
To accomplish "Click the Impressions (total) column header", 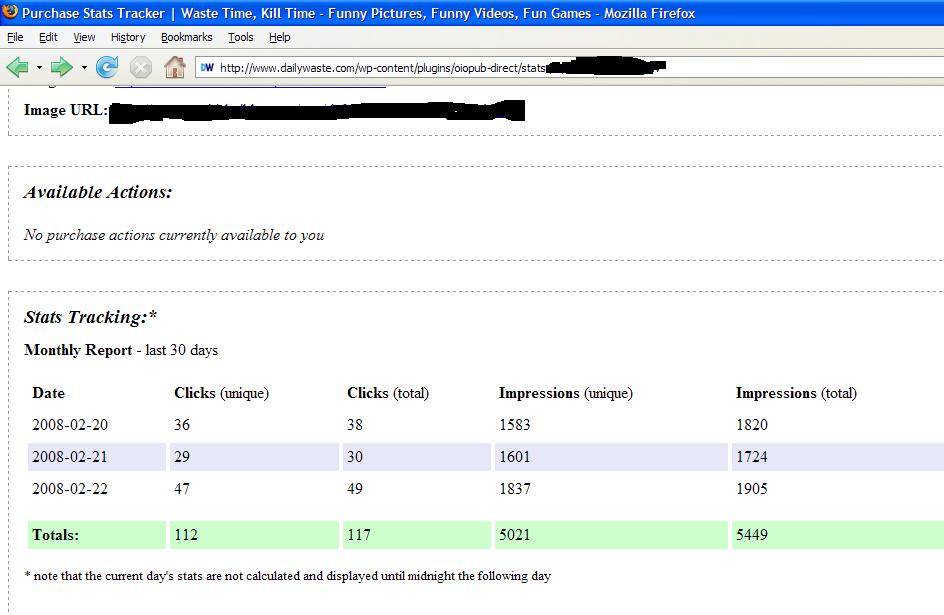I will (796, 393).
